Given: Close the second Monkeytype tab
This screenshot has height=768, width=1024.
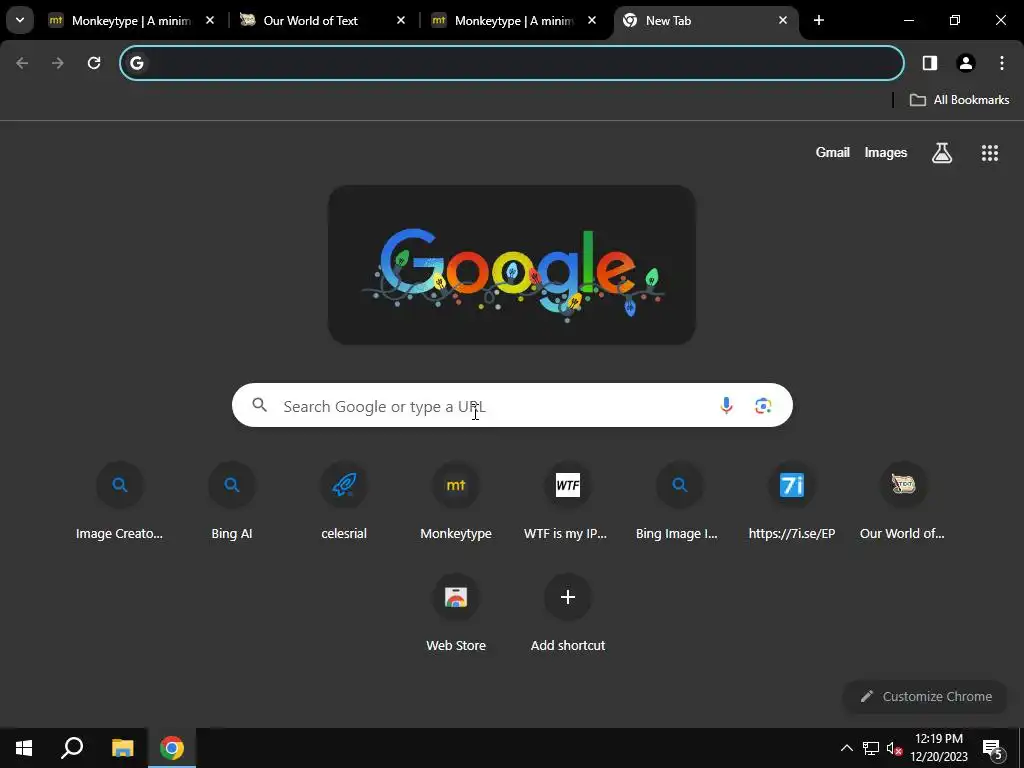Looking at the screenshot, I should click(592, 21).
